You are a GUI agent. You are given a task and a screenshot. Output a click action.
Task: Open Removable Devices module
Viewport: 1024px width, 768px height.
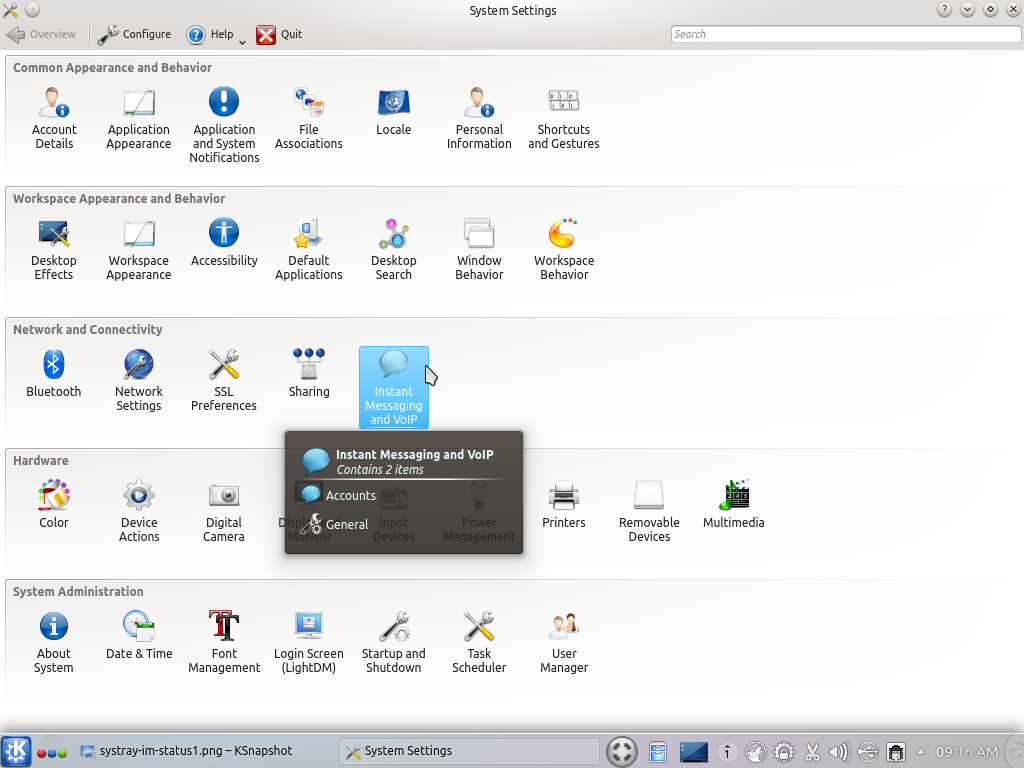[649, 512]
